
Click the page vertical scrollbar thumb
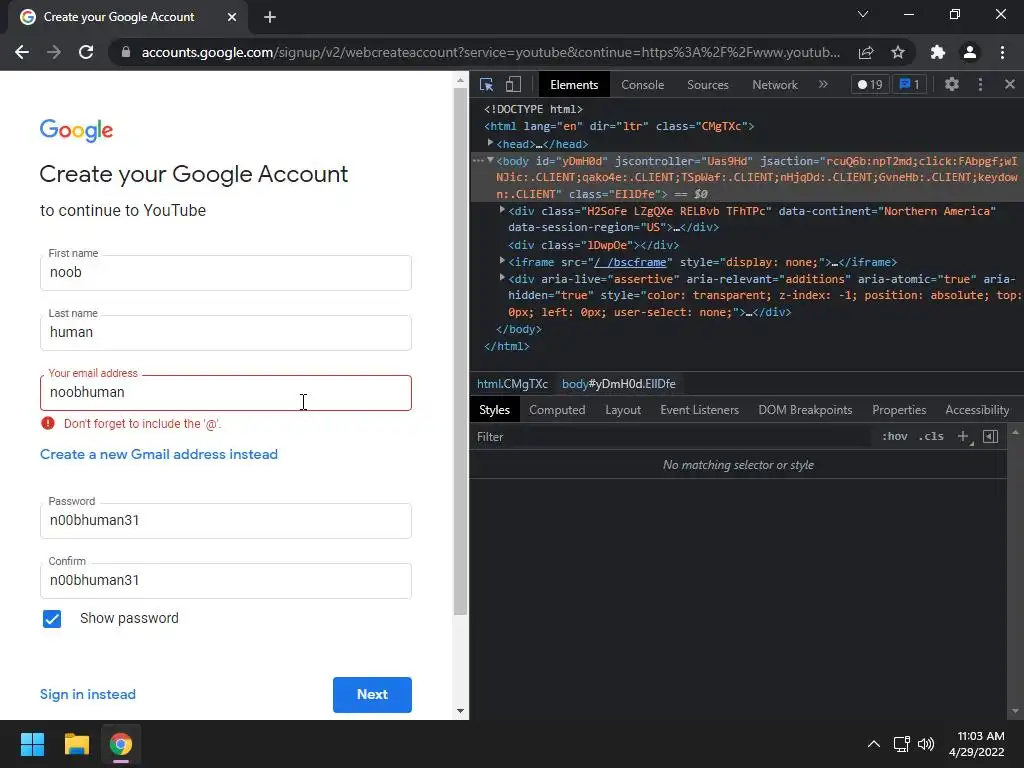point(460,351)
